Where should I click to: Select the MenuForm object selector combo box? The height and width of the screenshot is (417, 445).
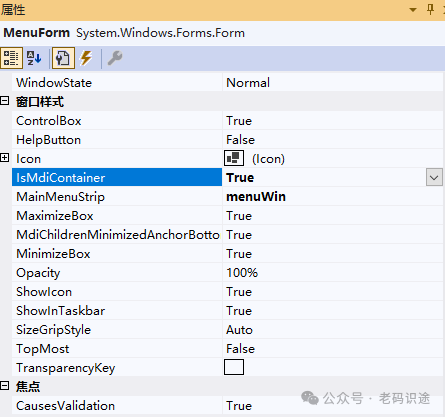222,33
